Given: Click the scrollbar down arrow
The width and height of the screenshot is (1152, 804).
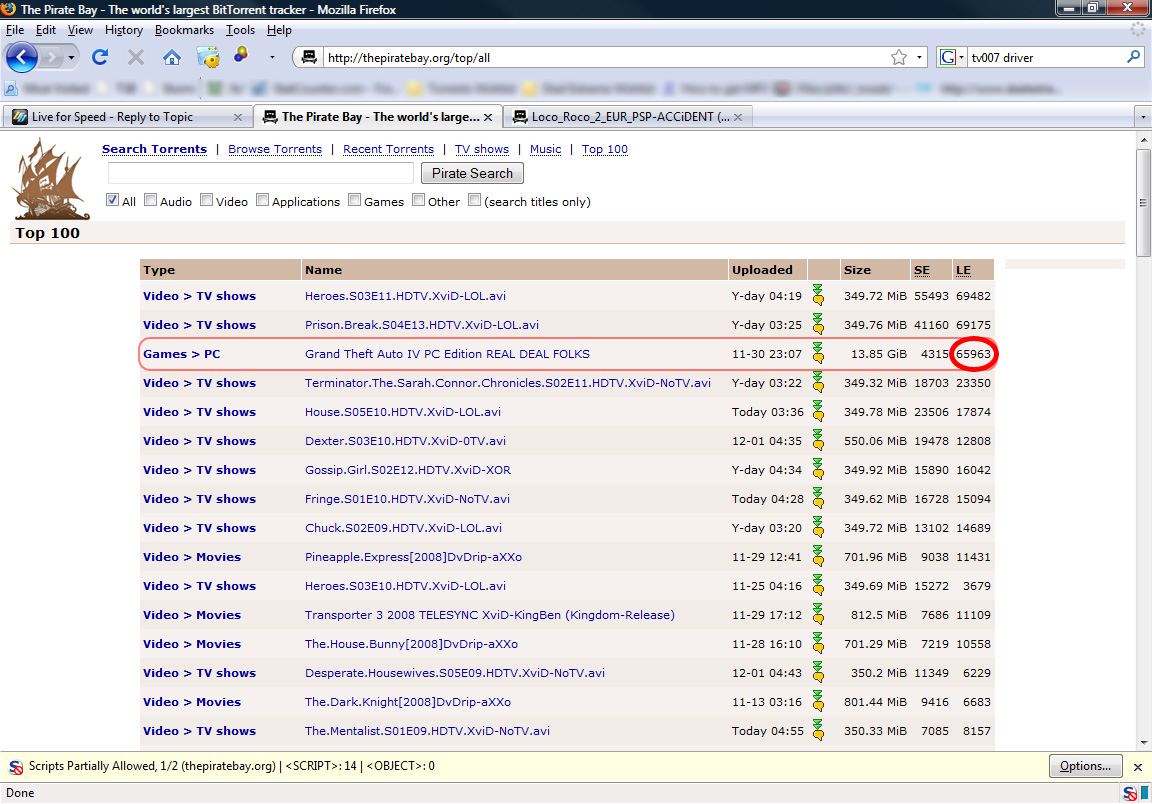Looking at the screenshot, I should coord(1142,742).
